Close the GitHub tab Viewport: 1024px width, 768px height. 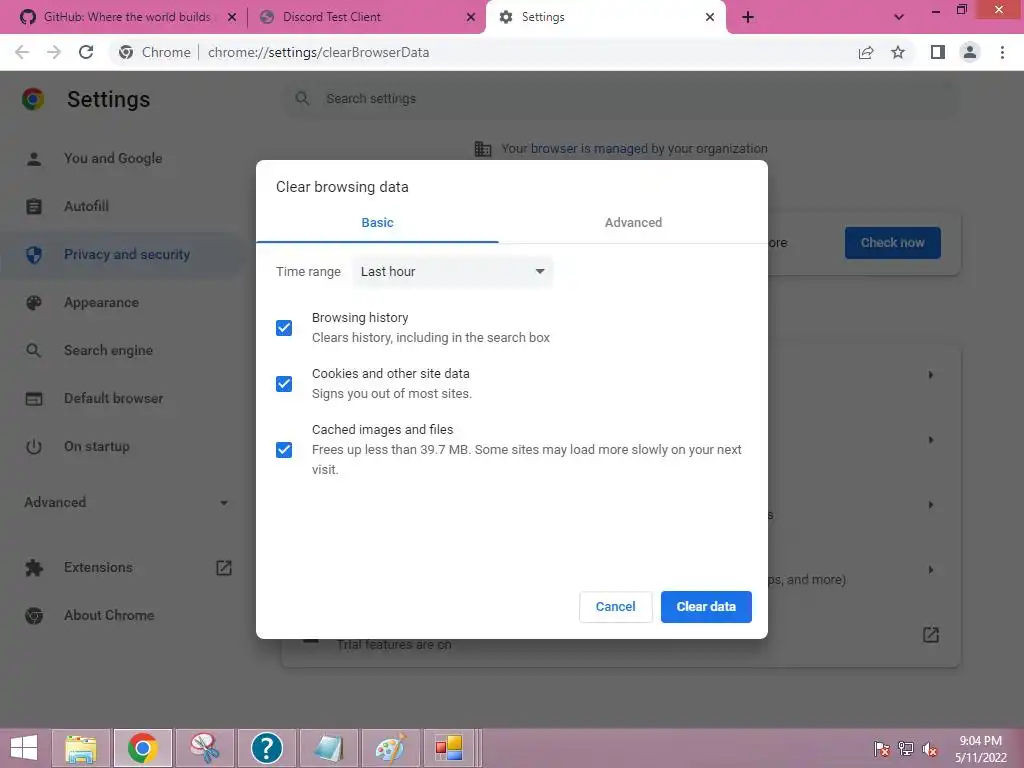232,17
